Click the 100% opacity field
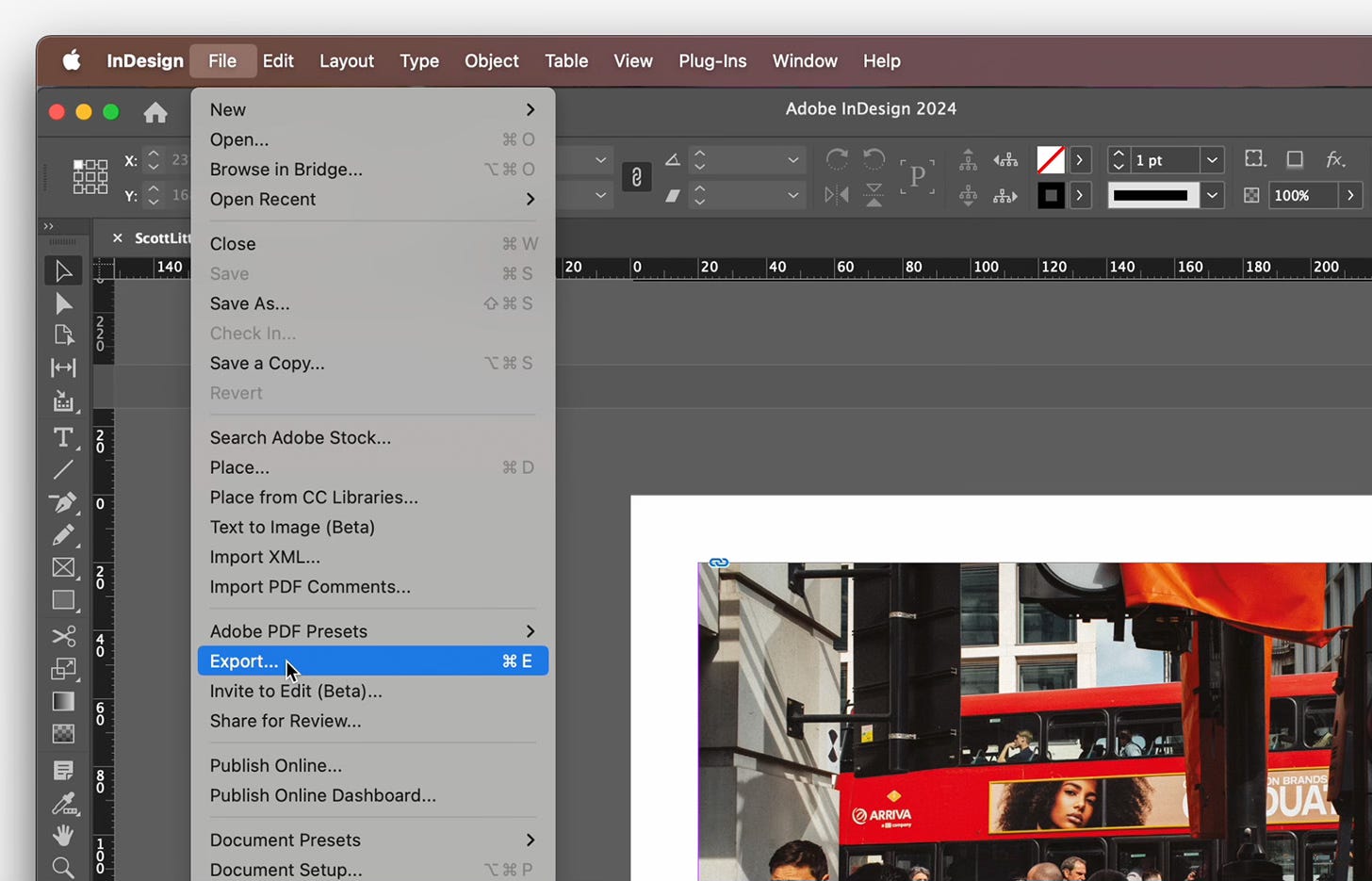Viewport: 1372px width, 881px height. click(1301, 196)
